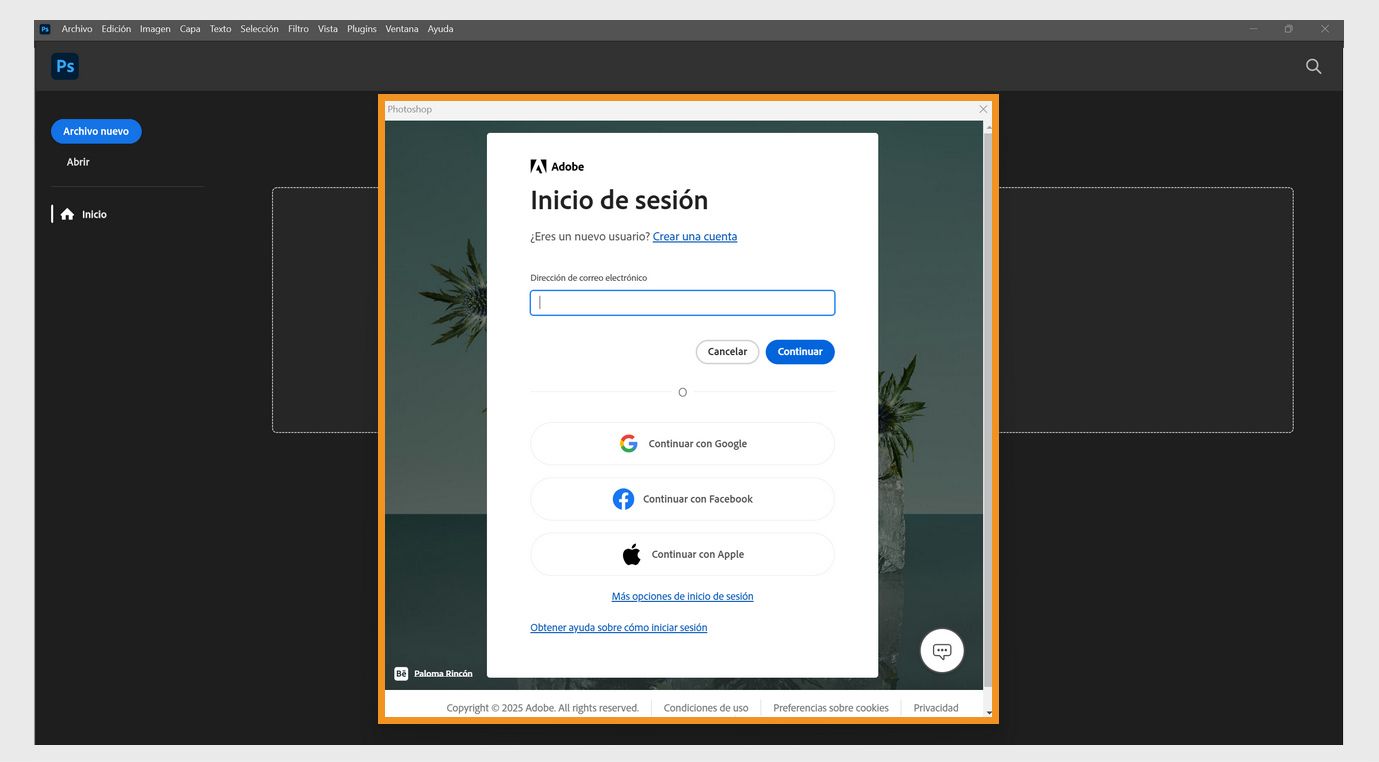Click the scrollbar down arrow in dialog
The width and height of the screenshot is (1379, 762).
[x=989, y=712]
